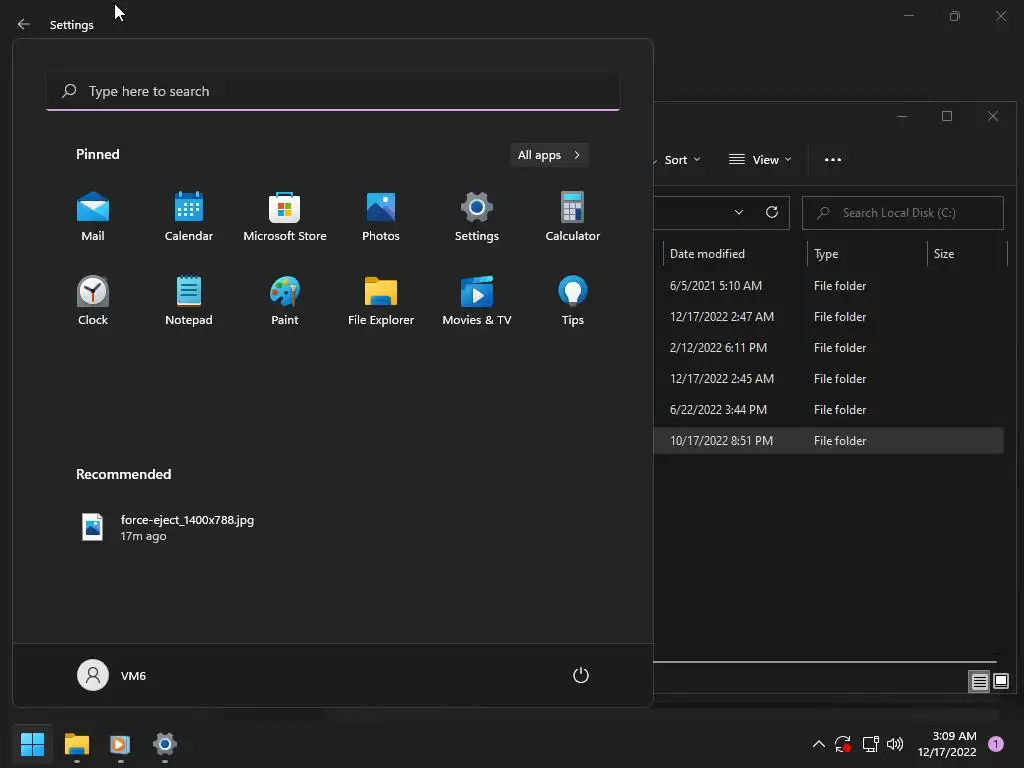Viewport: 1024px width, 768px height.
Task: Launch the Photos app
Action: [381, 216]
